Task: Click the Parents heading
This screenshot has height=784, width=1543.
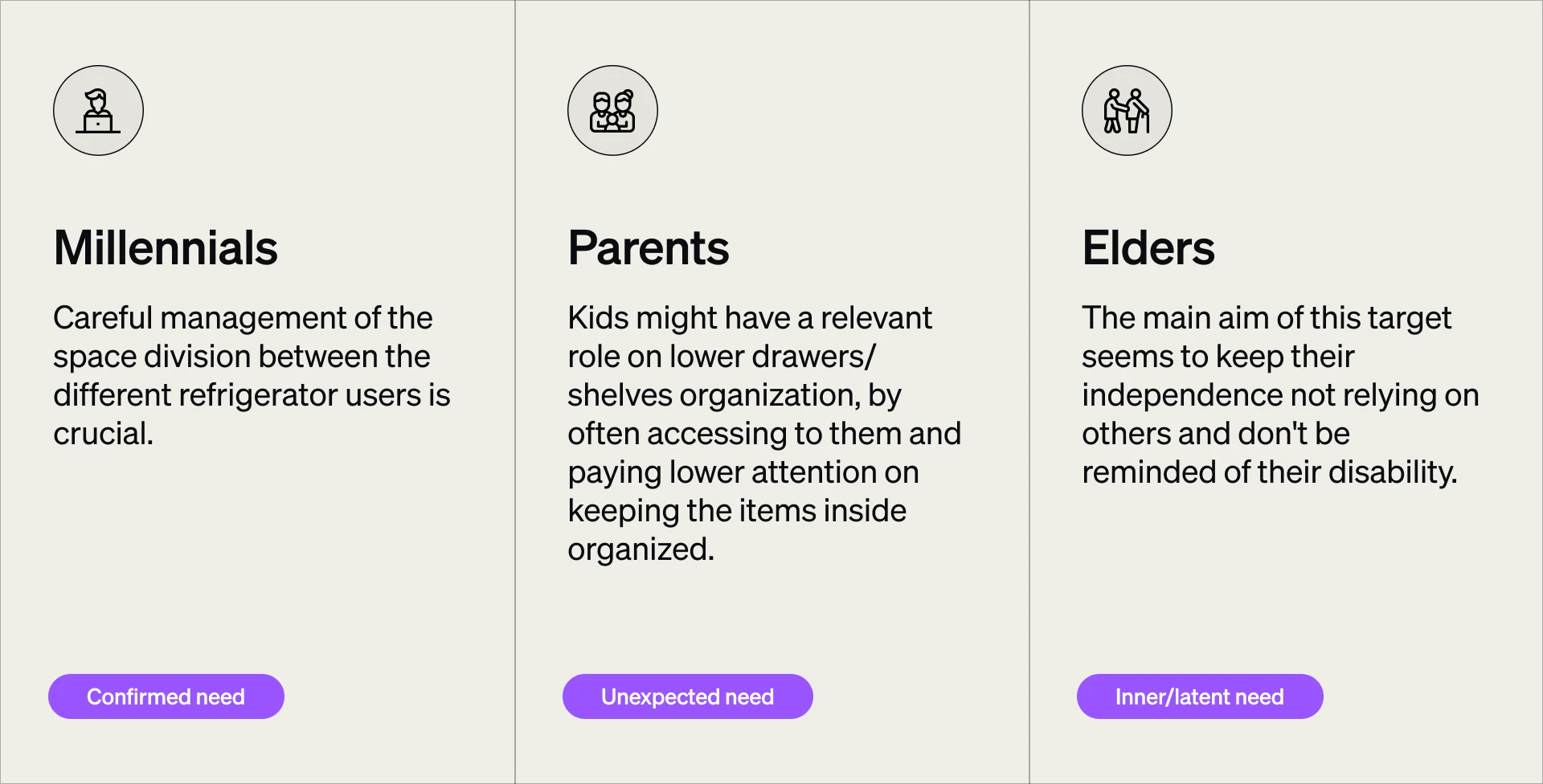Action: click(x=649, y=247)
